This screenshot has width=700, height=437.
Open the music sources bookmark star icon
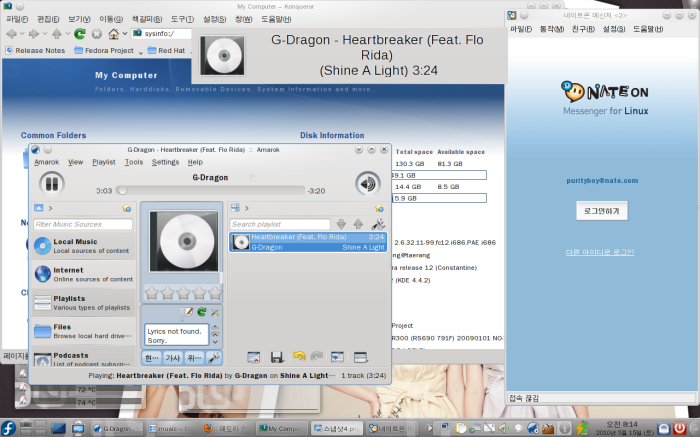pyautogui.click(x=127, y=208)
